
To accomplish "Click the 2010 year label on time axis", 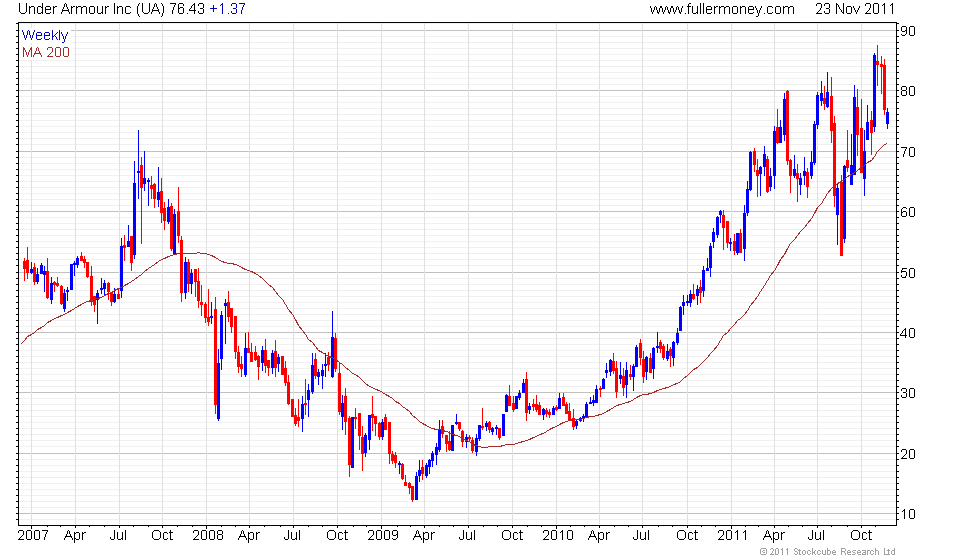I will (x=558, y=536).
